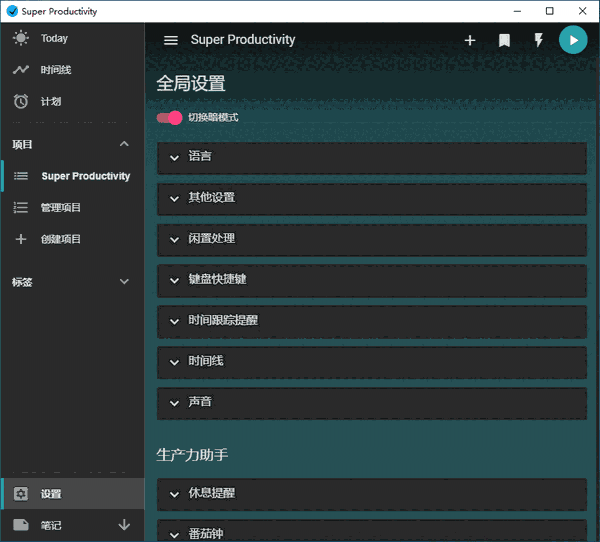Click the 管理项目 list icon
600x542 pixels.
pyautogui.click(x=21, y=207)
